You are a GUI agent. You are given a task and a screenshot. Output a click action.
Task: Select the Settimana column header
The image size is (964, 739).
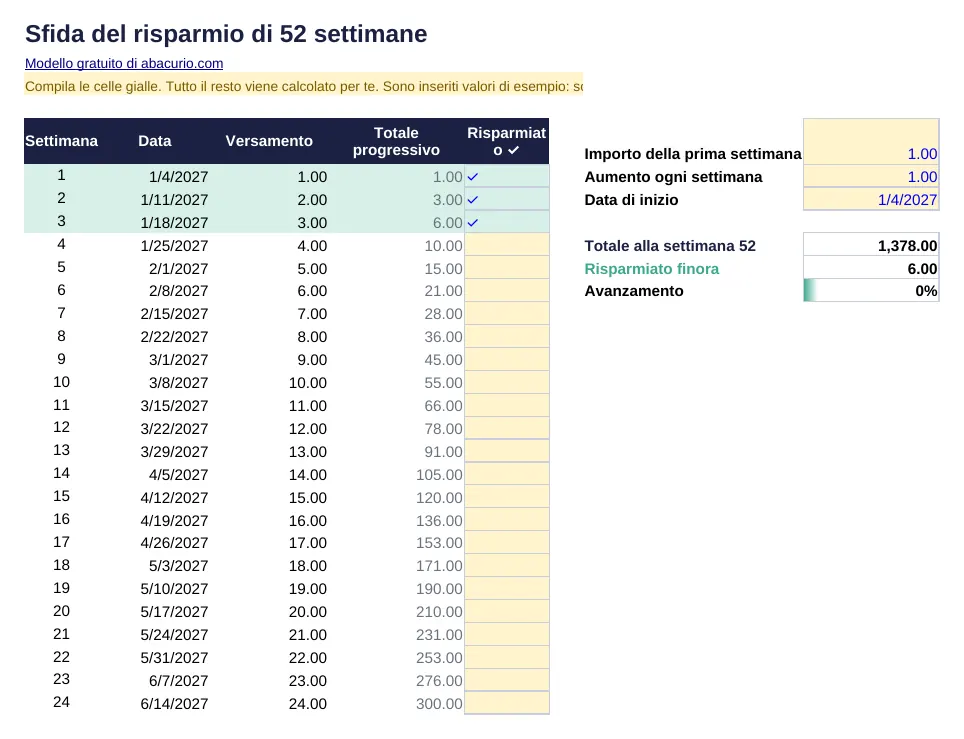click(61, 141)
